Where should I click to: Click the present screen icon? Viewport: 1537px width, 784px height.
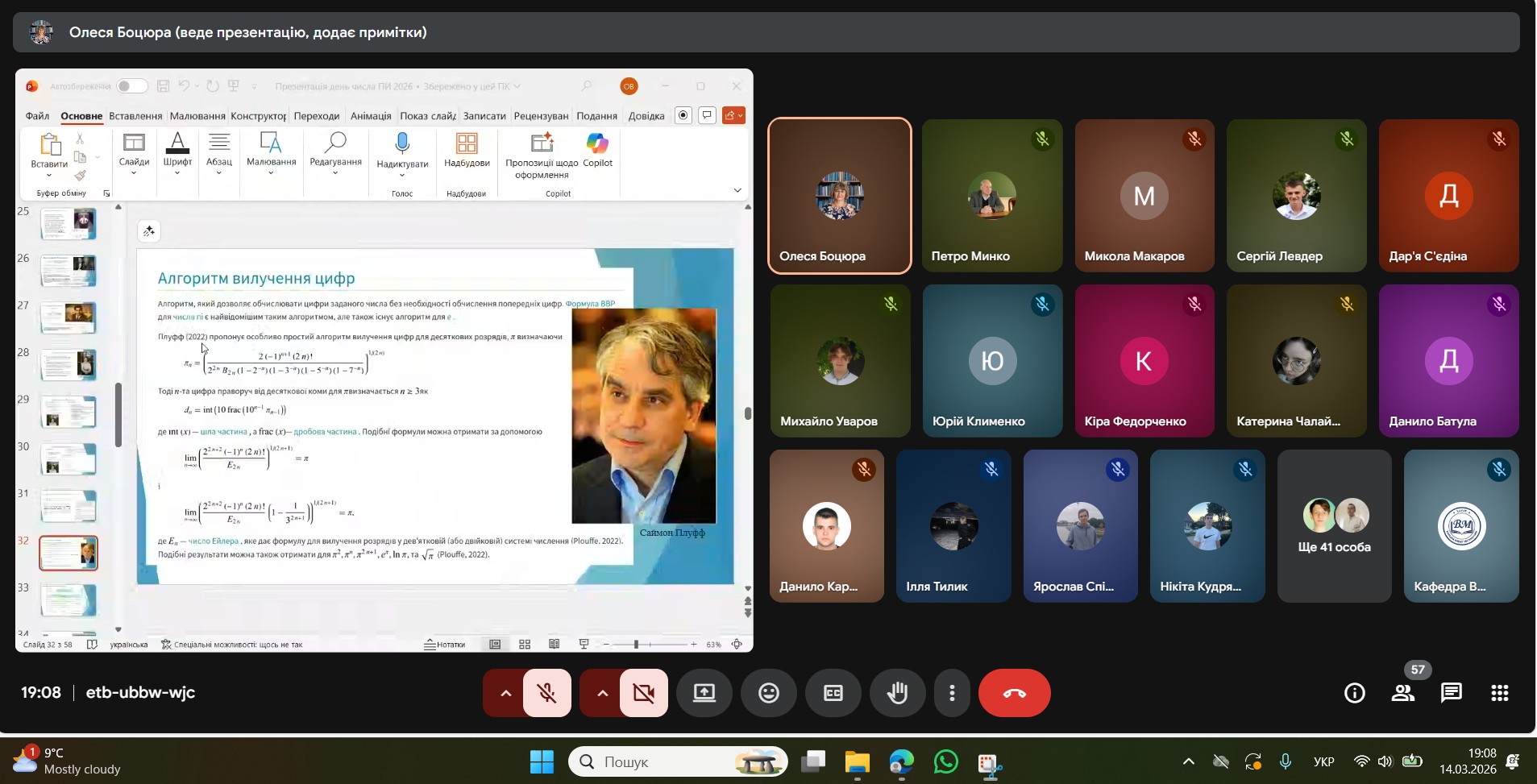click(x=704, y=693)
